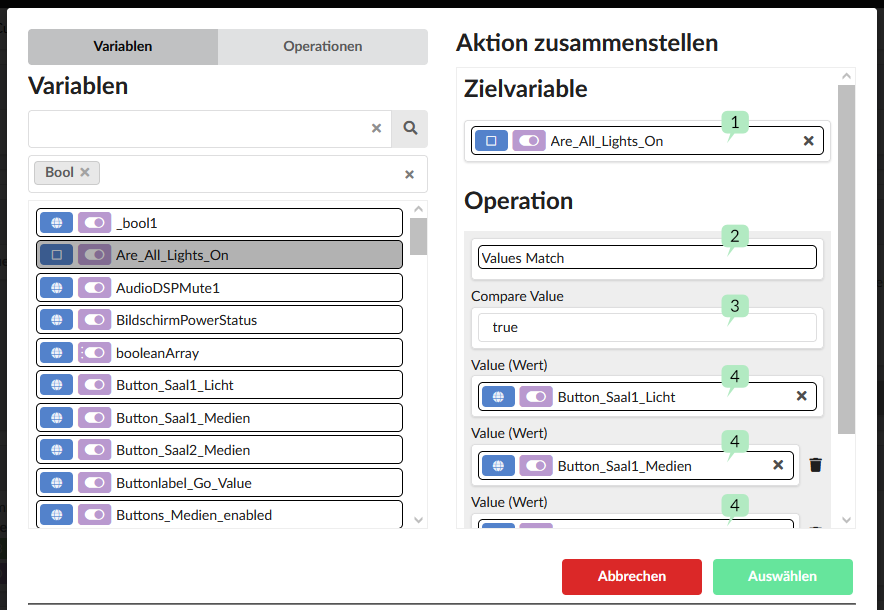Remove the Bool filter tag
The height and width of the screenshot is (610, 884).
tap(85, 172)
